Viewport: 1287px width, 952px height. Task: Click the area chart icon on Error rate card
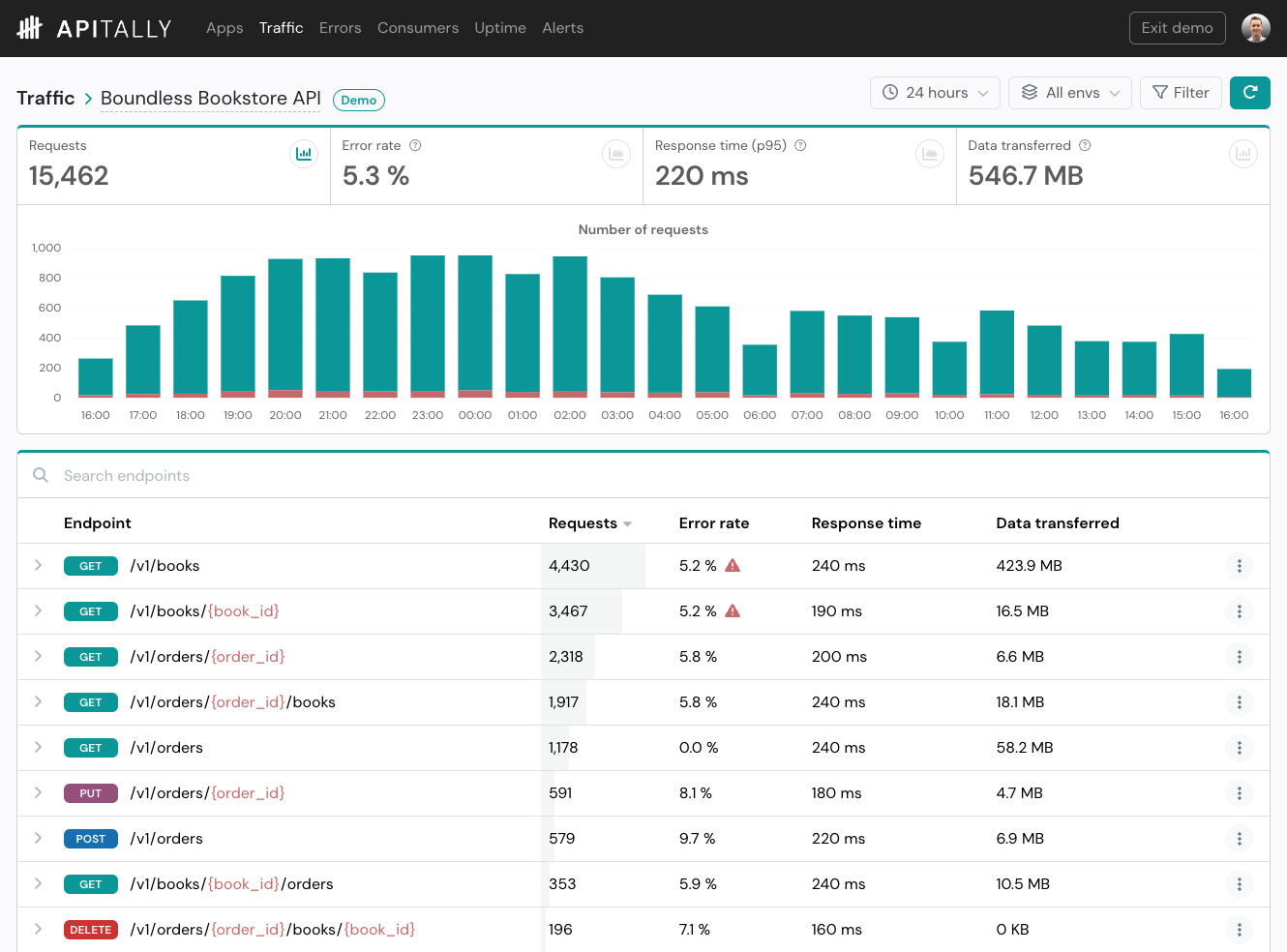point(616,153)
